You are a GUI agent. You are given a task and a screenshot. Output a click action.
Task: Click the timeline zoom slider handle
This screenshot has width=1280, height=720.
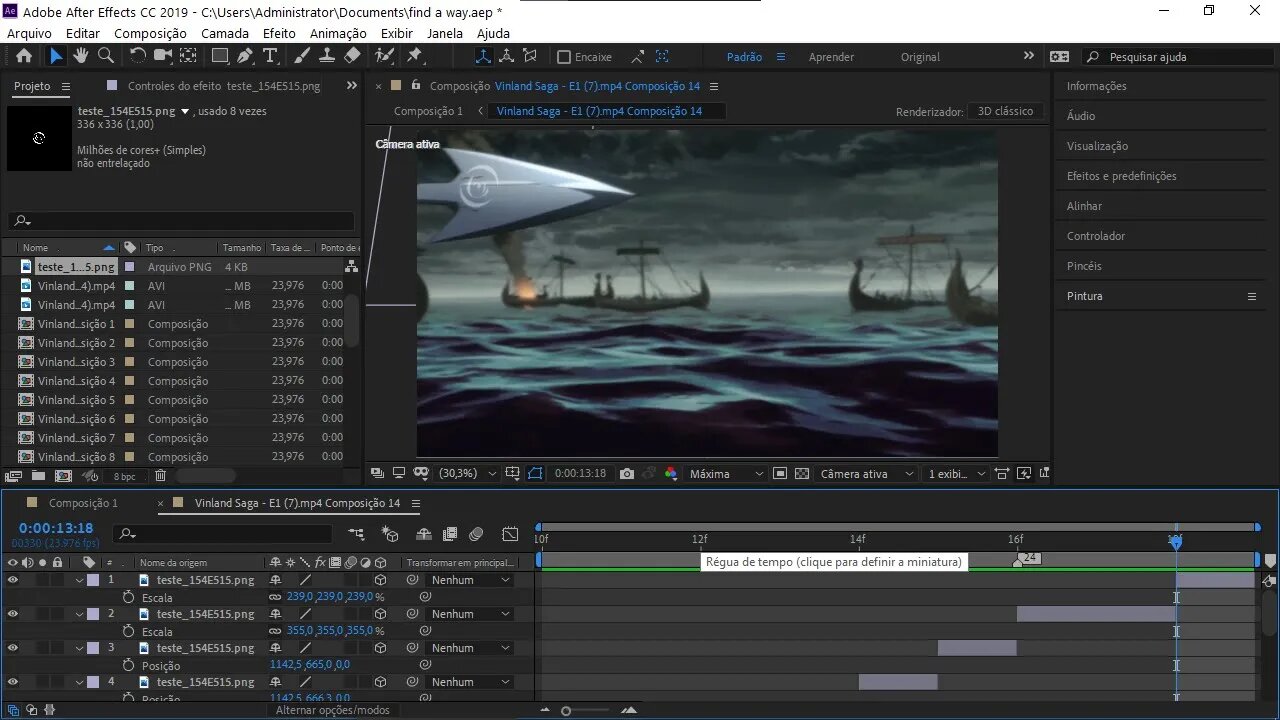[566, 711]
